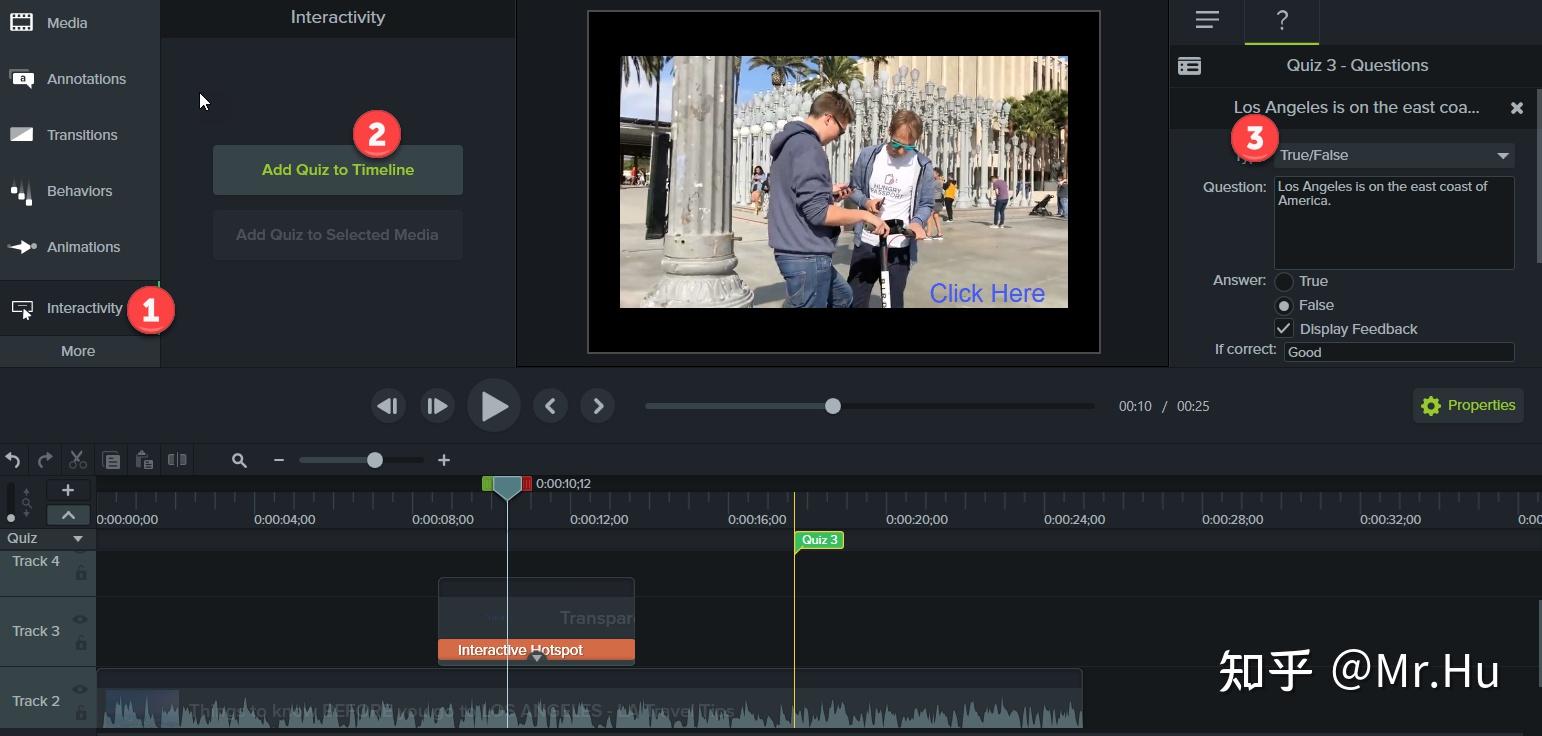The width and height of the screenshot is (1542, 736).
Task: Close the Los Angeles question panel
Action: point(1516,108)
